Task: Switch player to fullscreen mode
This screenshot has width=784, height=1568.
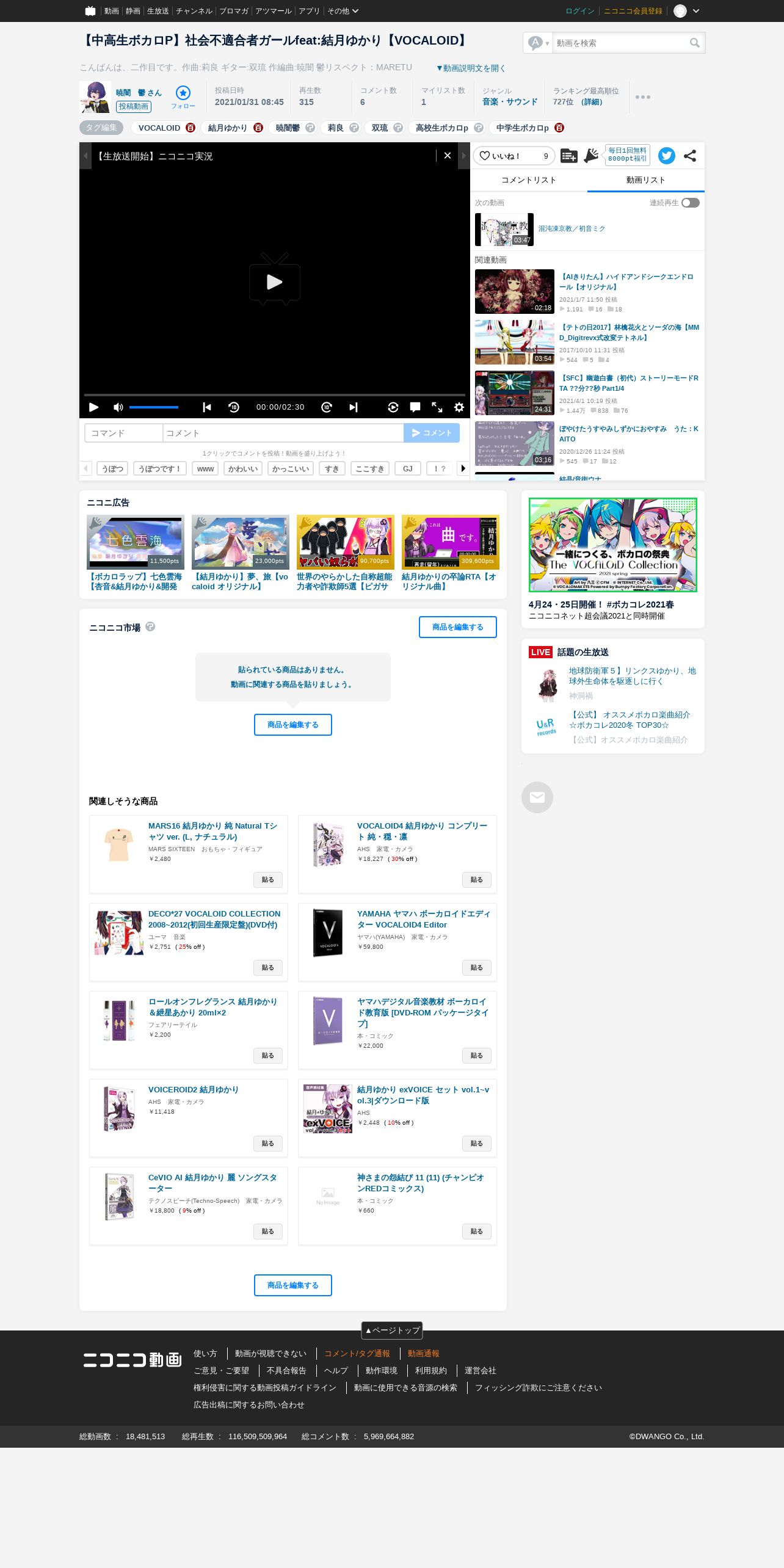Action: [x=437, y=407]
